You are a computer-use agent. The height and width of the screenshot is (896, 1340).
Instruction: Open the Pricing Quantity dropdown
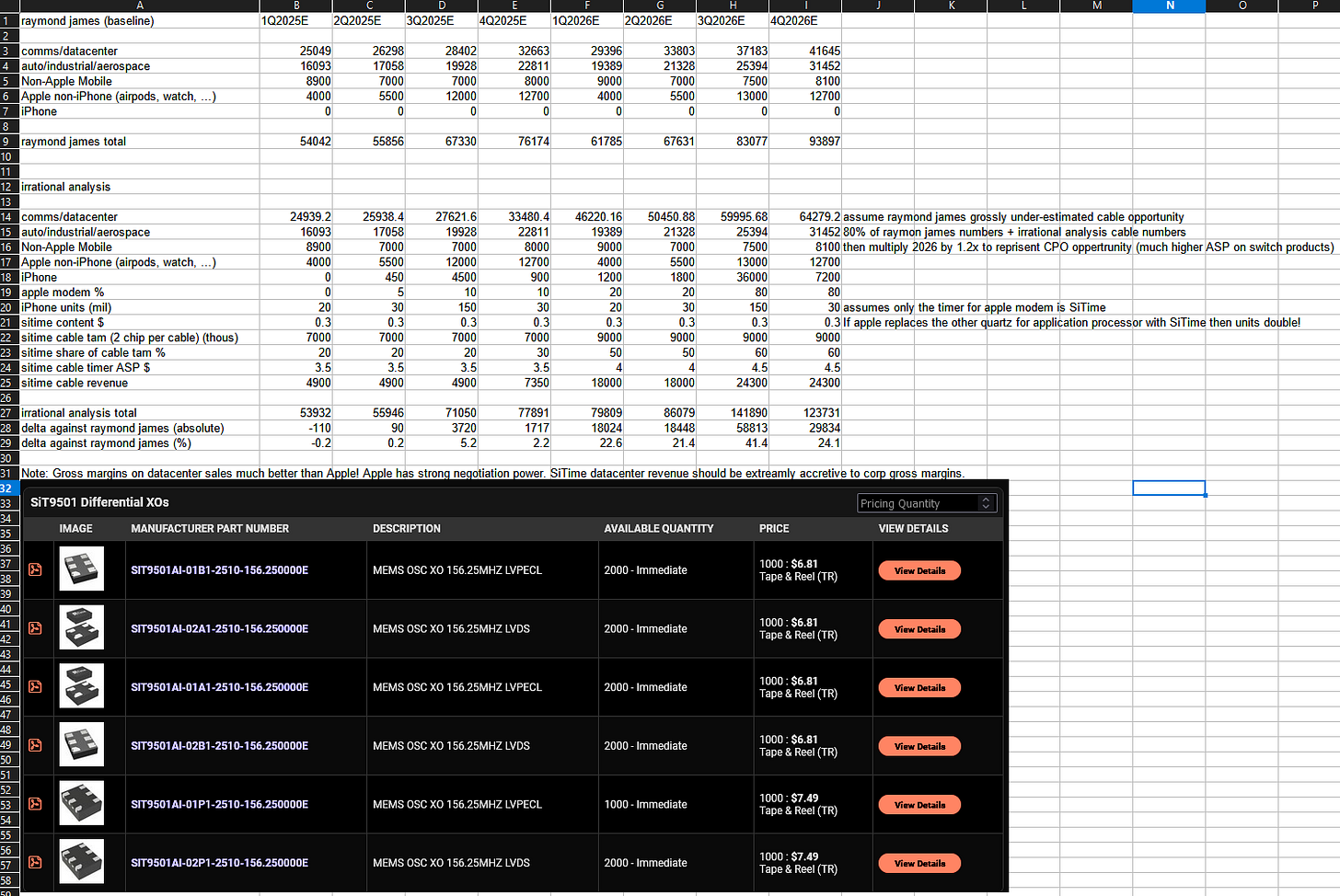(927, 503)
